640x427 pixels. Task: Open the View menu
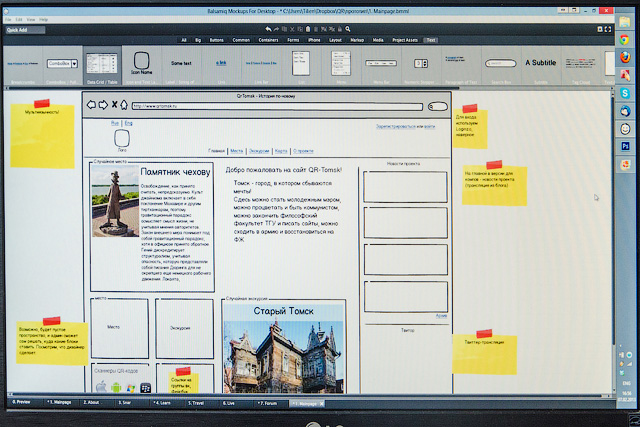point(31,20)
